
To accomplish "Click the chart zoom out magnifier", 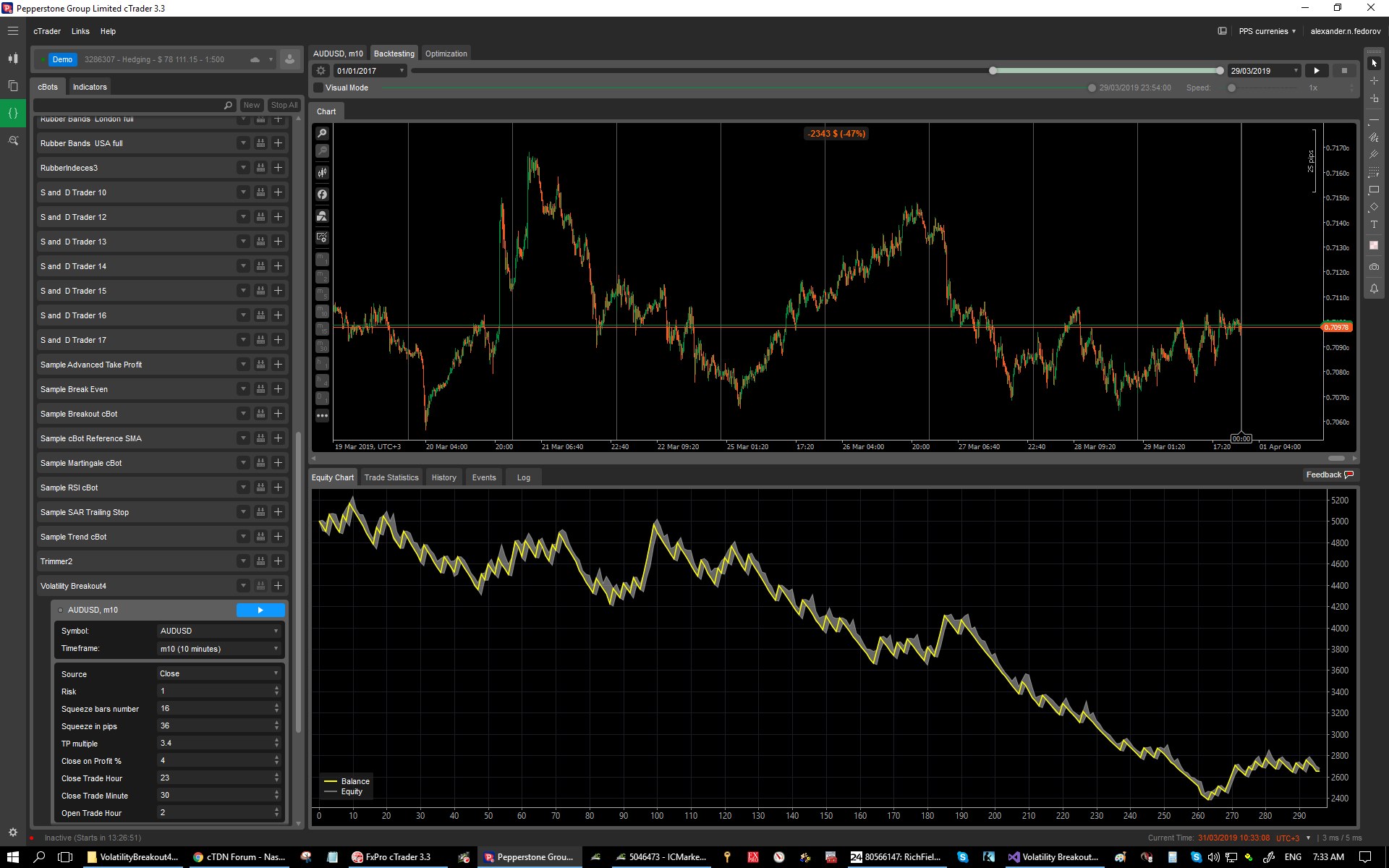I will coord(322,151).
